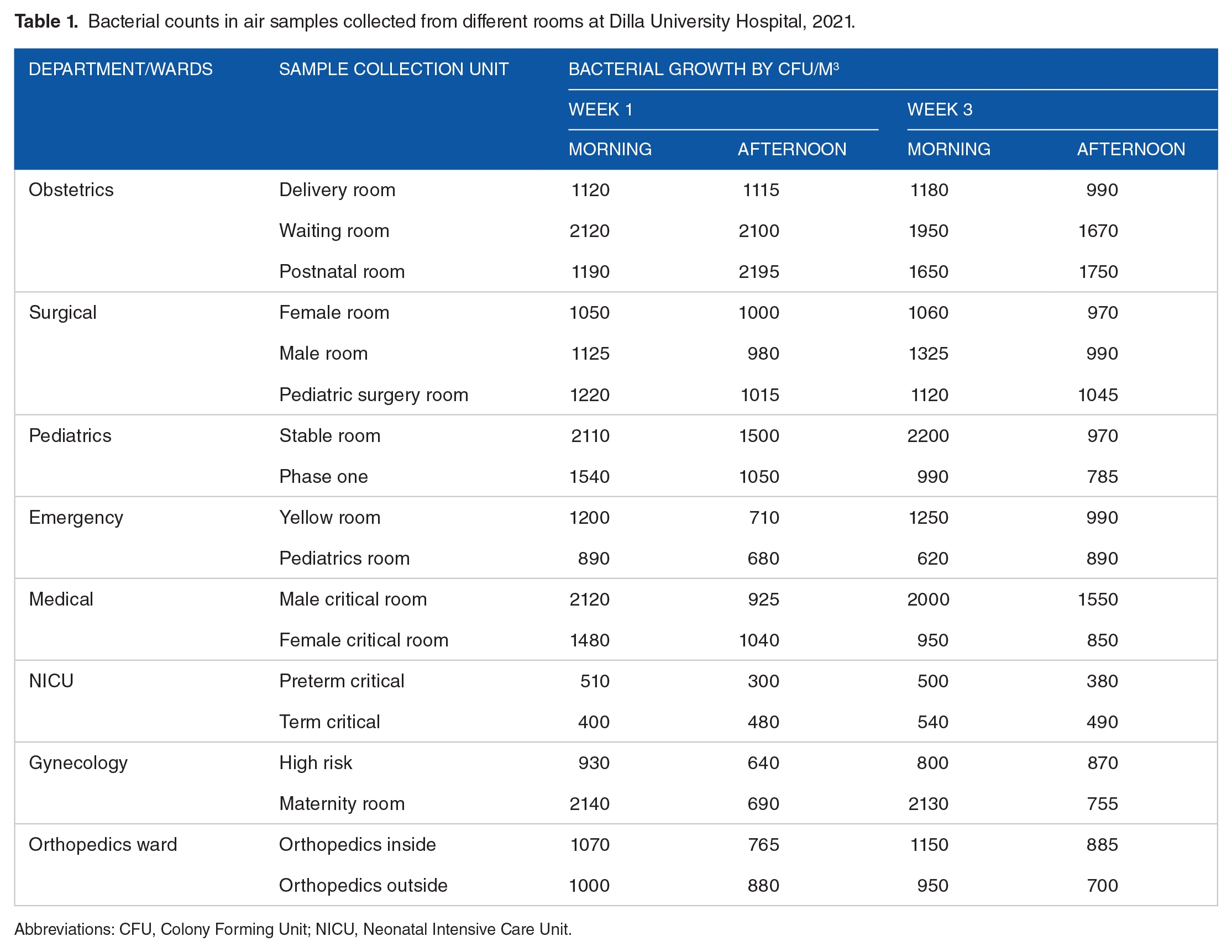Click the Pediatric surgery room label
Screen dimensions: 1232x952
click(x=374, y=395)
